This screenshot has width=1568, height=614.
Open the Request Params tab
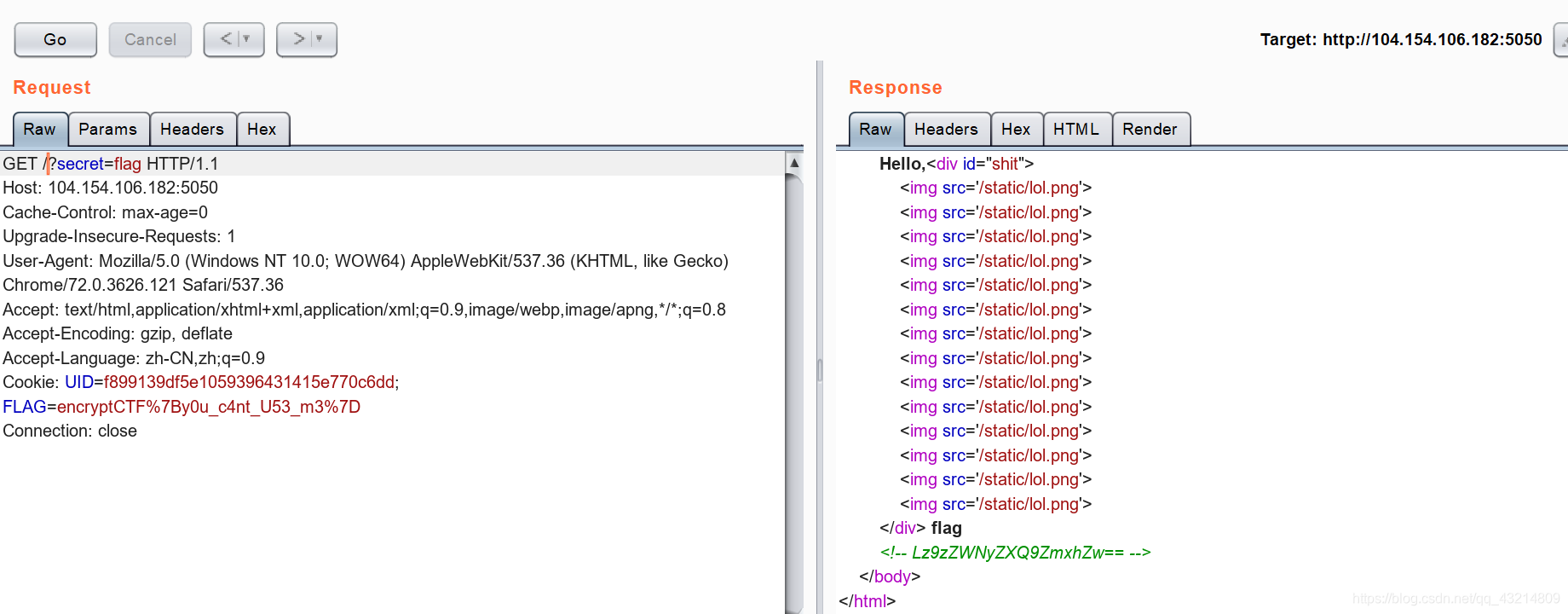click(108, 130)
